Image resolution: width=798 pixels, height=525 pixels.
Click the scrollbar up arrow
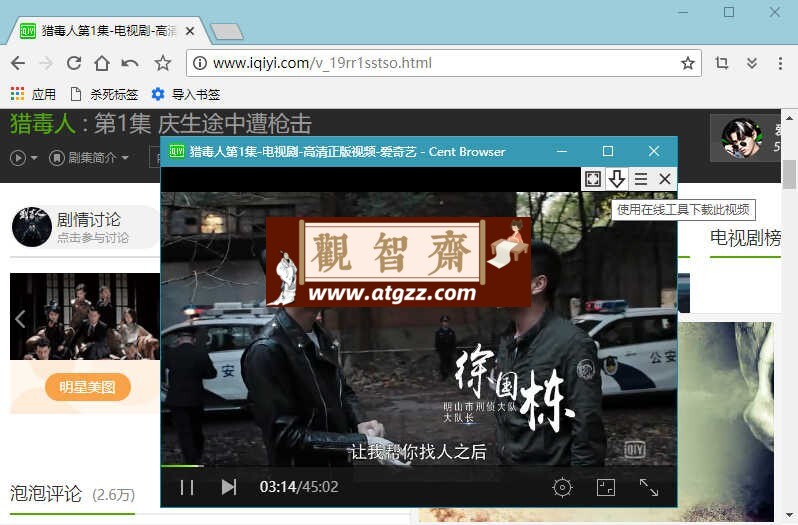789,118
